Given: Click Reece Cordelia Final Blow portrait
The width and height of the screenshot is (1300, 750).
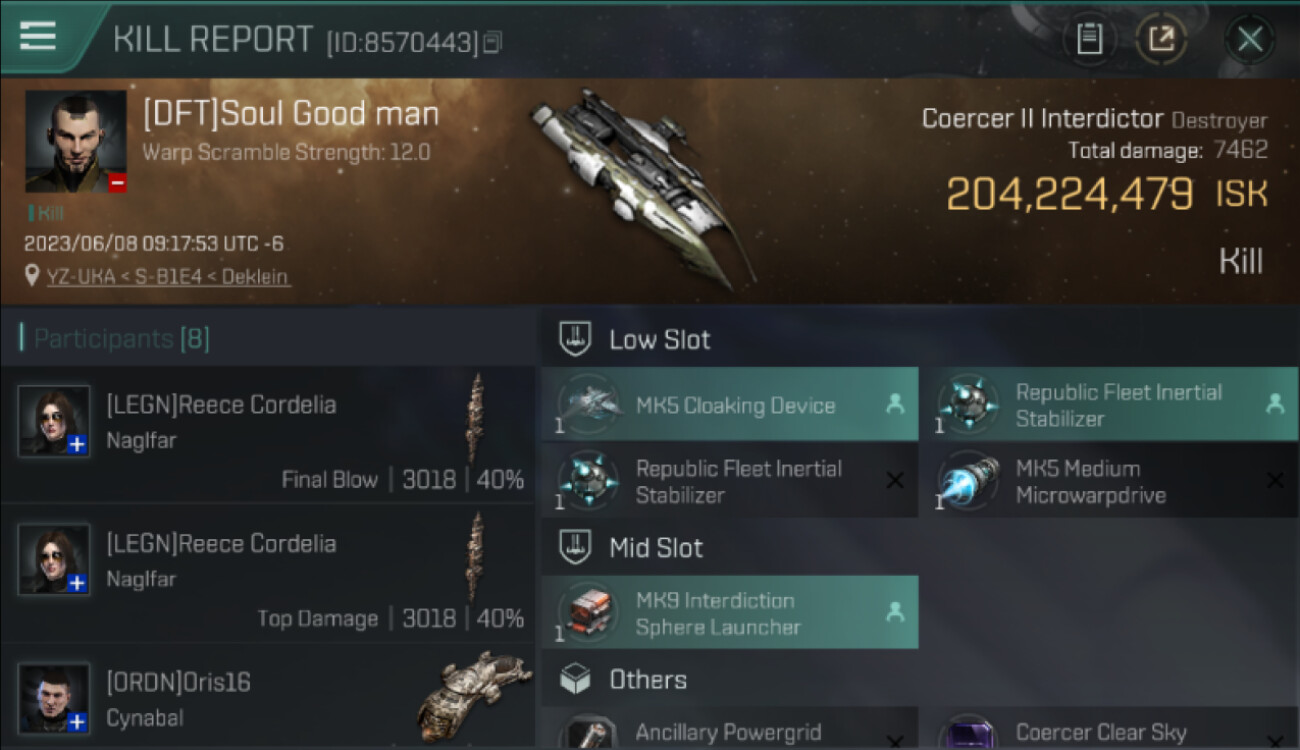Looking at the screenshot, I should [54, 421].
